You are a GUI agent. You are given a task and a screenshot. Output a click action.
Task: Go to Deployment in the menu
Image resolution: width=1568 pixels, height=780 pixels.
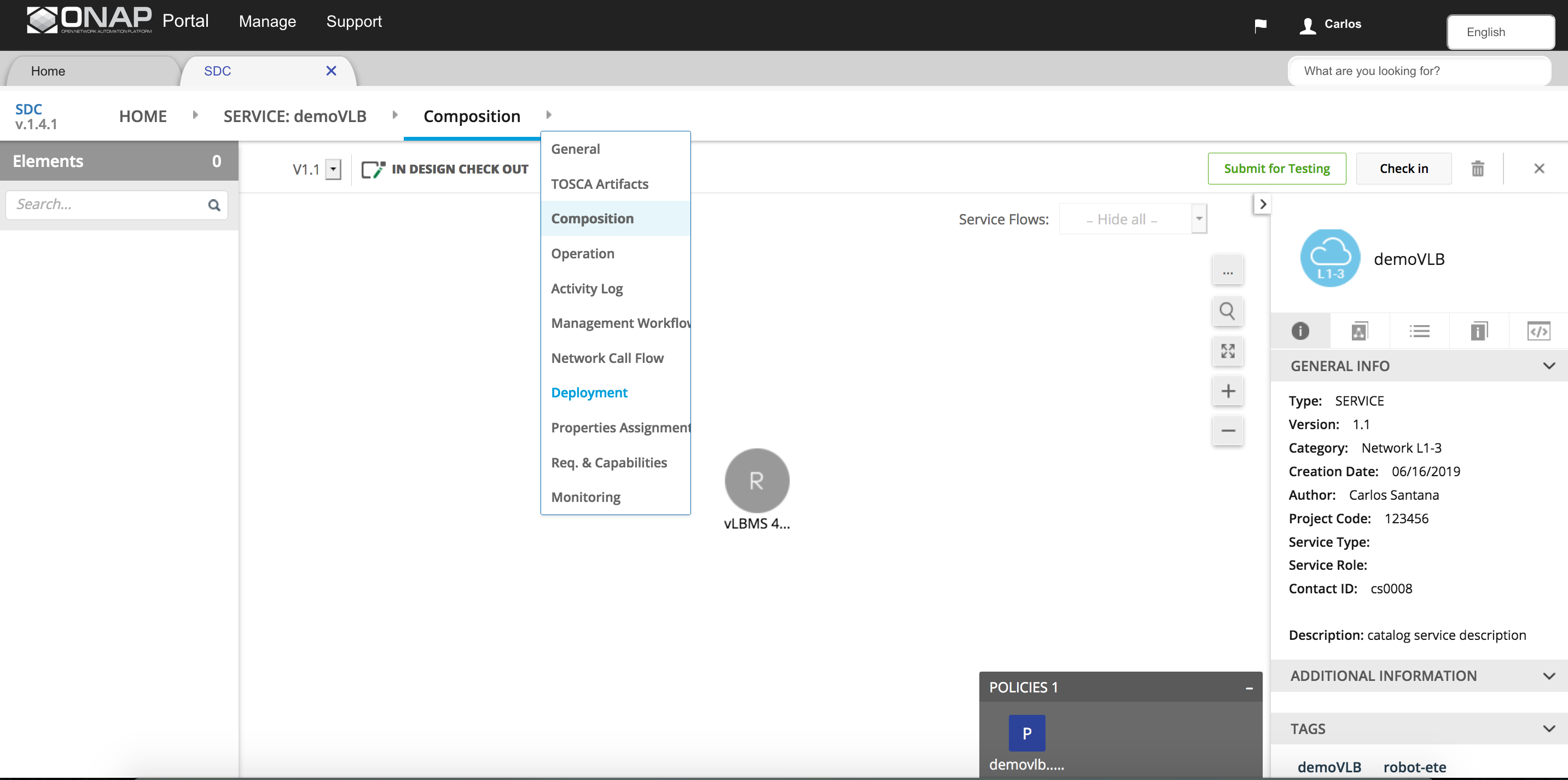point(615,393)
